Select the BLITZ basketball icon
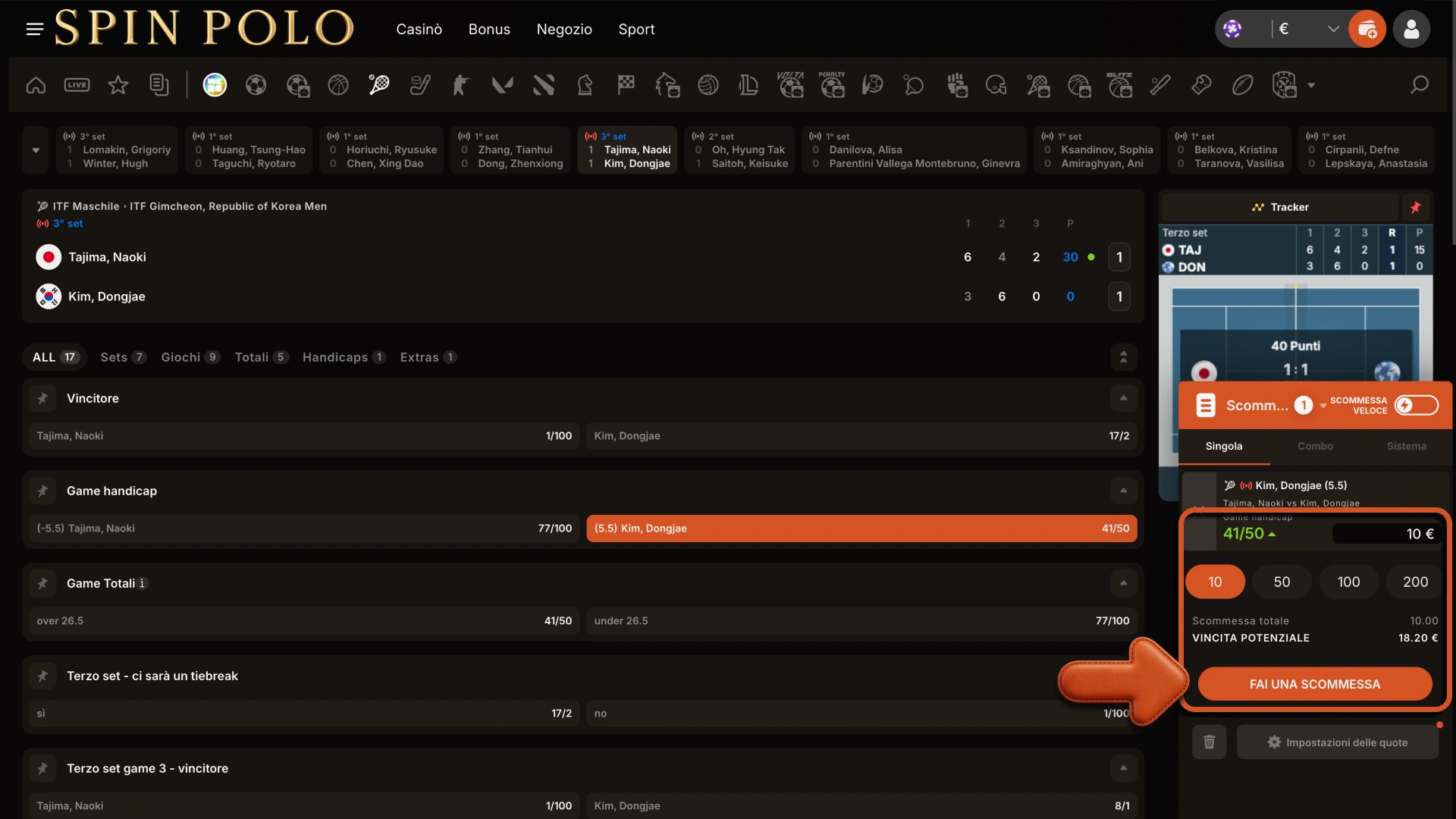This screenshot has width=1456, height=819. point(1119,85)
